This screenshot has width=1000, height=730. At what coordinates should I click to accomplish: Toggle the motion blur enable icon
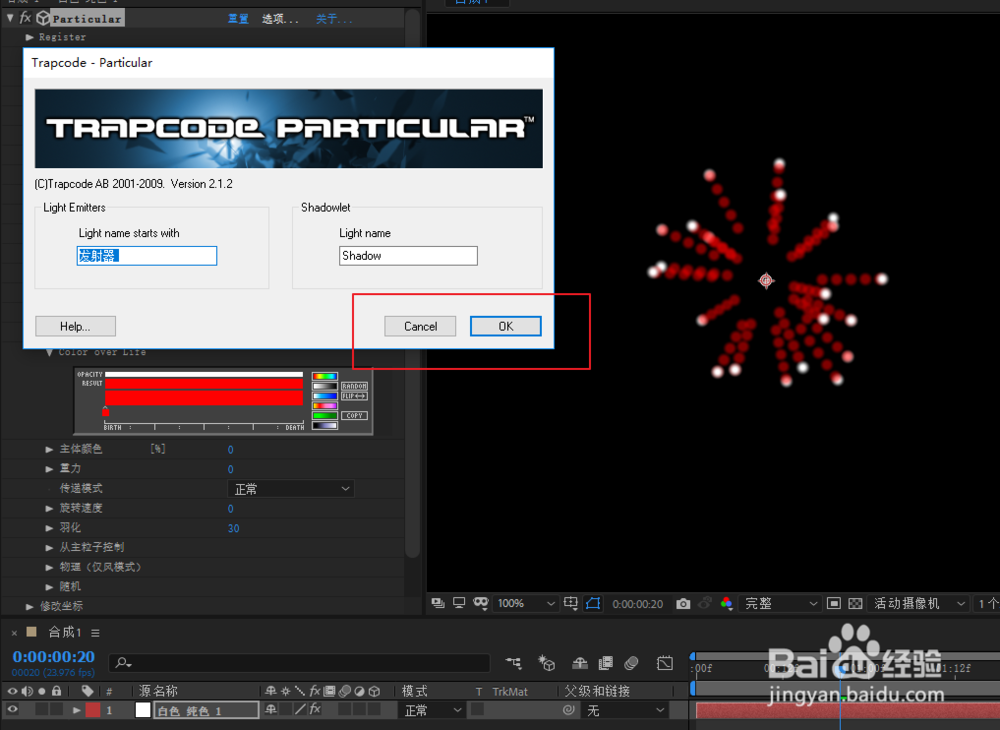pos(631,663)
